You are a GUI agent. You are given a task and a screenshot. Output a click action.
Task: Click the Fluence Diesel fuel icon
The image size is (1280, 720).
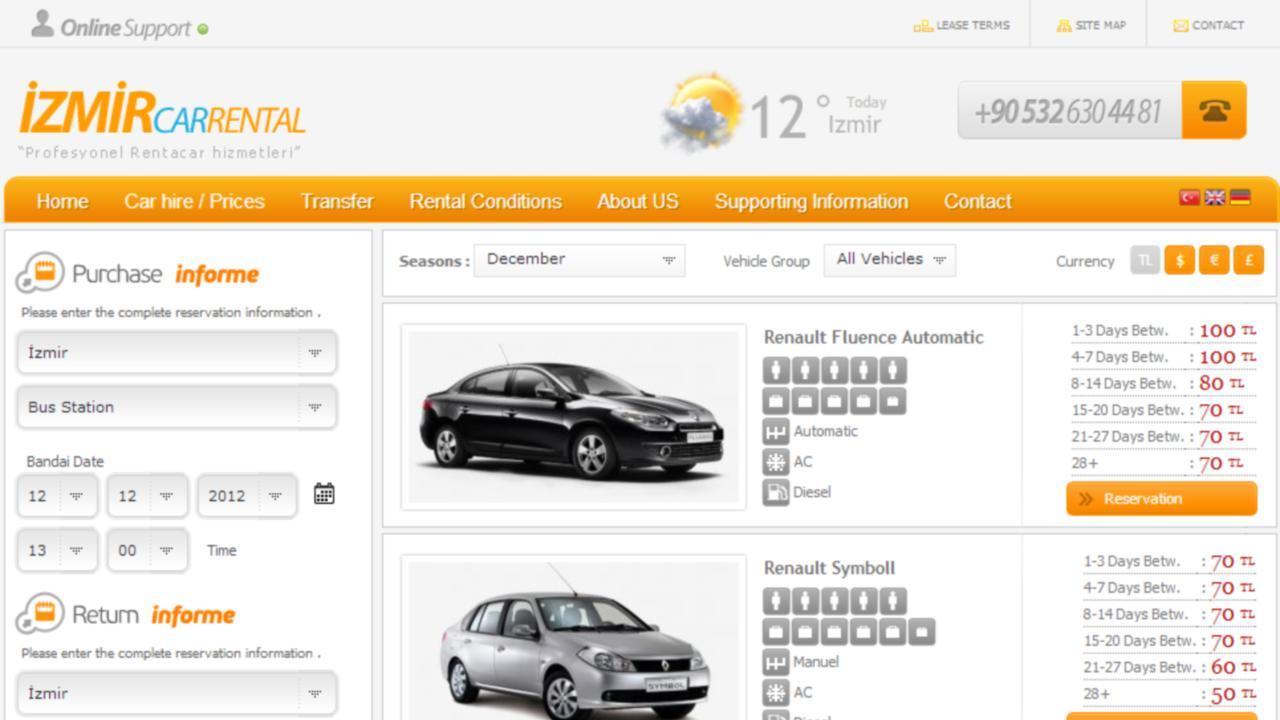click(x=776, y=492)
